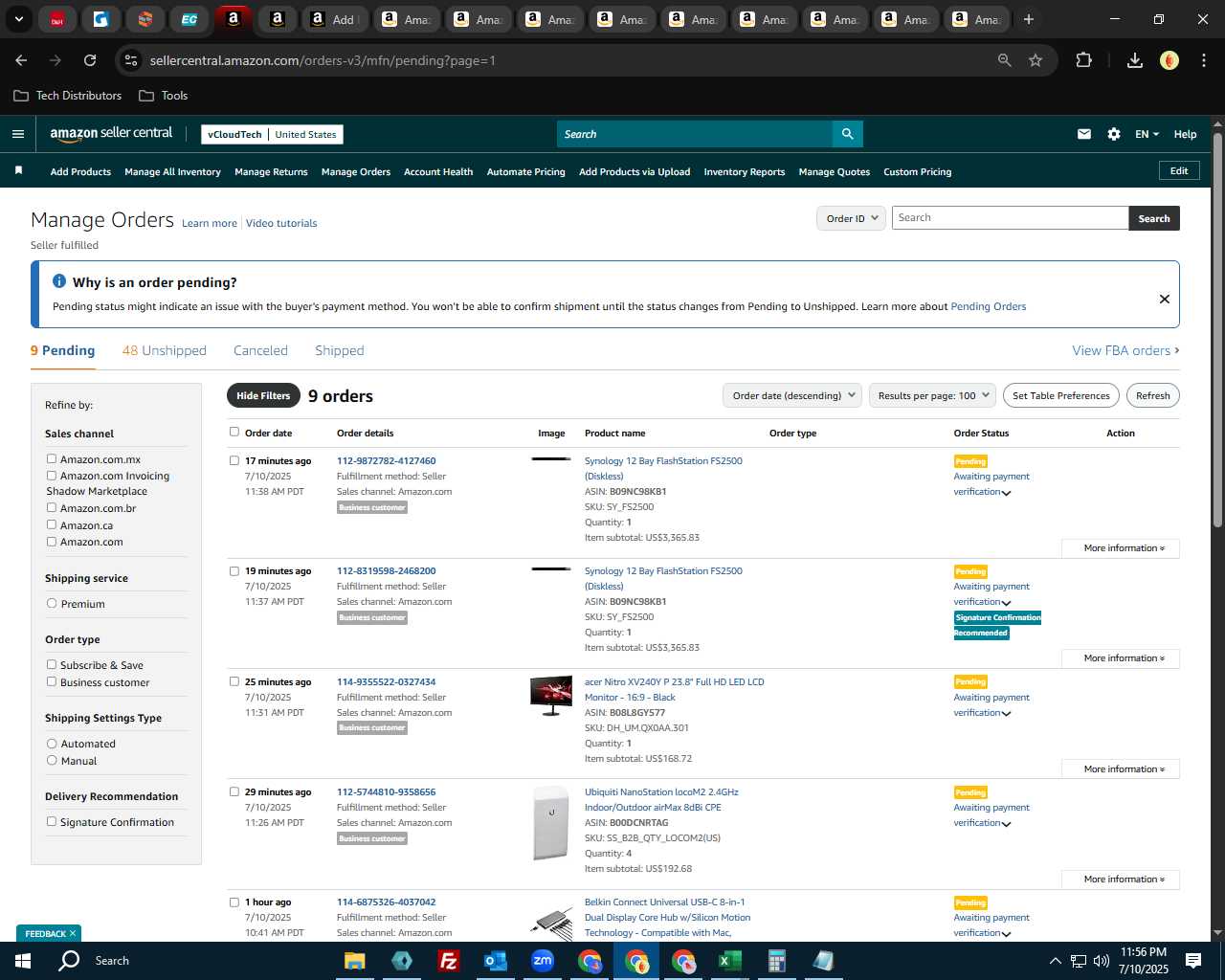Tick the select-all orders checkbox in header
1225x980 pixels.
tap(234, 432)
